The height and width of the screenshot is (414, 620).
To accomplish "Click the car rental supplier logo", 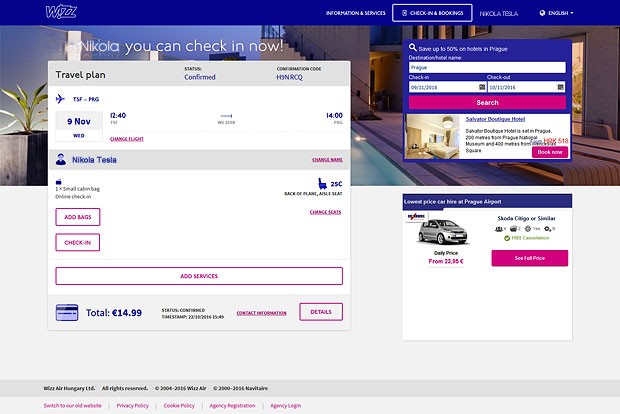I will (416, 217).
